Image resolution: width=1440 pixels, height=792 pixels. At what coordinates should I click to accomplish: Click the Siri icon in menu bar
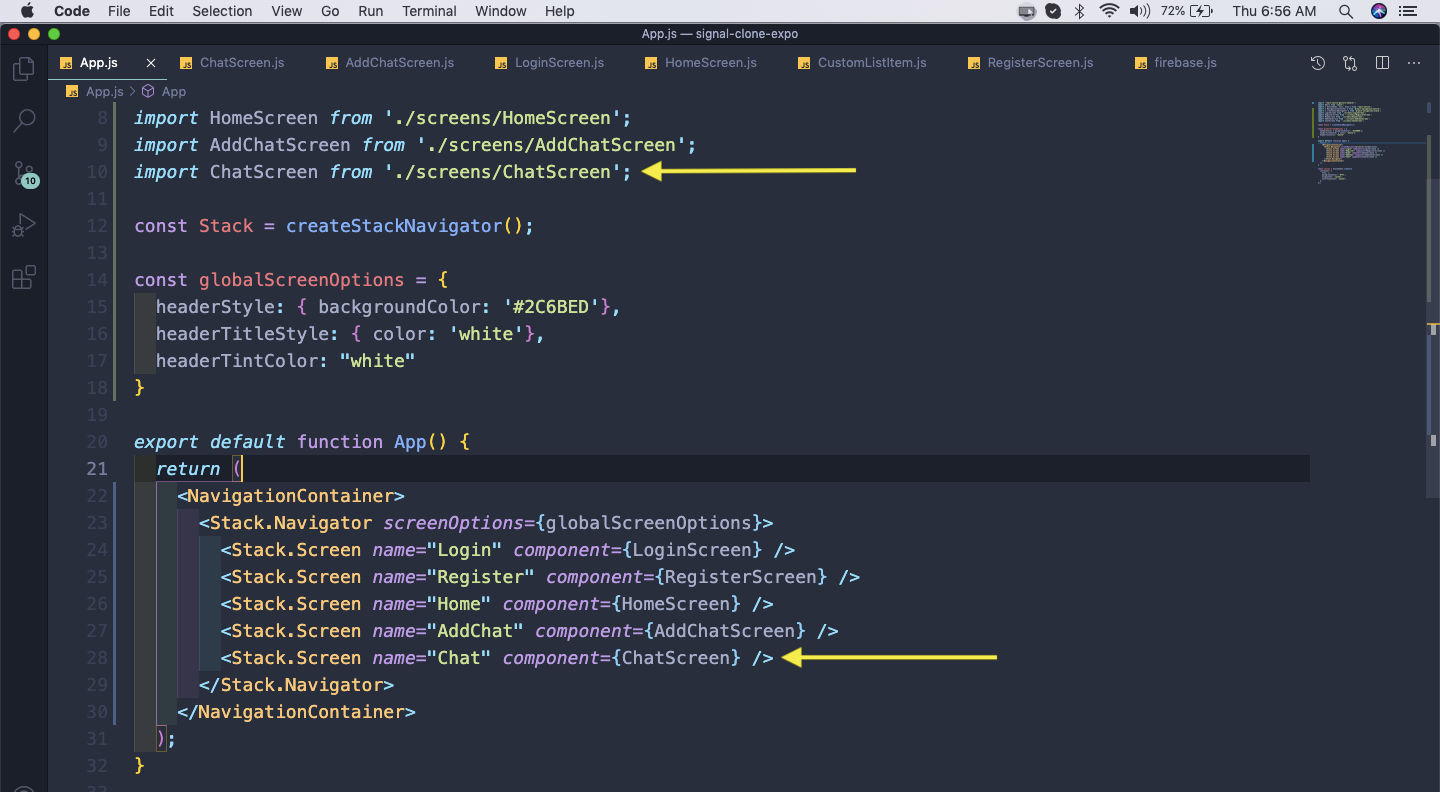coord(1379,11)
